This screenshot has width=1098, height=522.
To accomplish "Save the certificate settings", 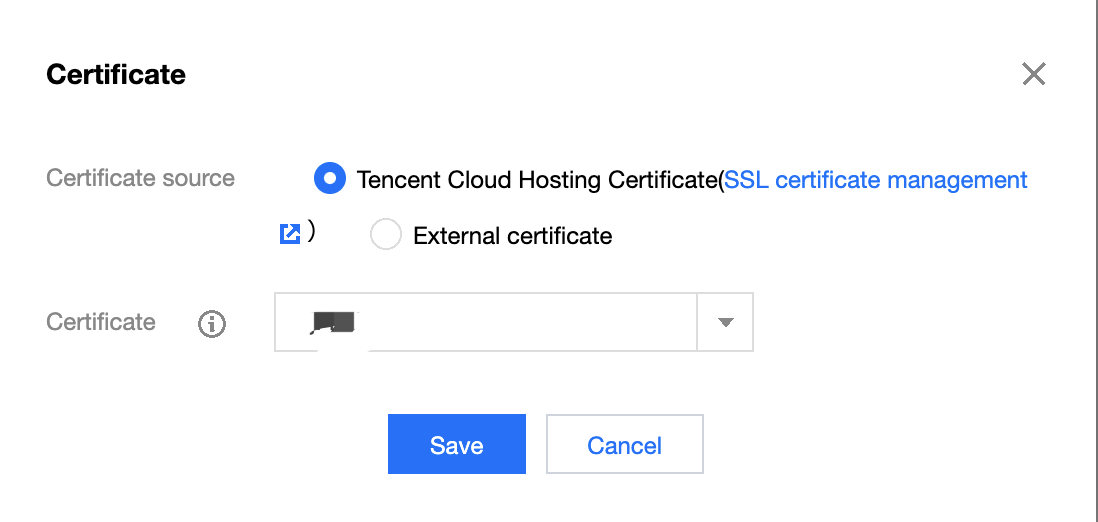I will pos(457,444).
